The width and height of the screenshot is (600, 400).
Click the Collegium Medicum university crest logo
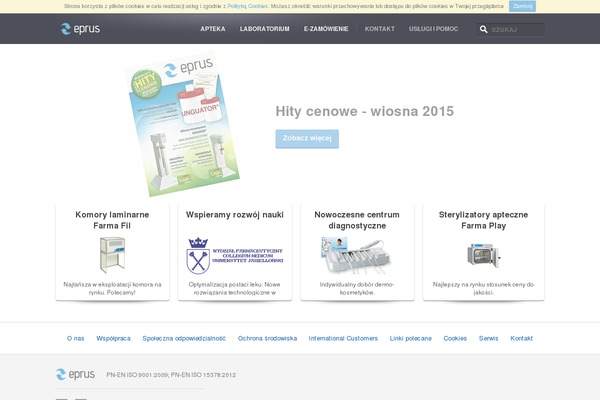click(x=235, y=256)
